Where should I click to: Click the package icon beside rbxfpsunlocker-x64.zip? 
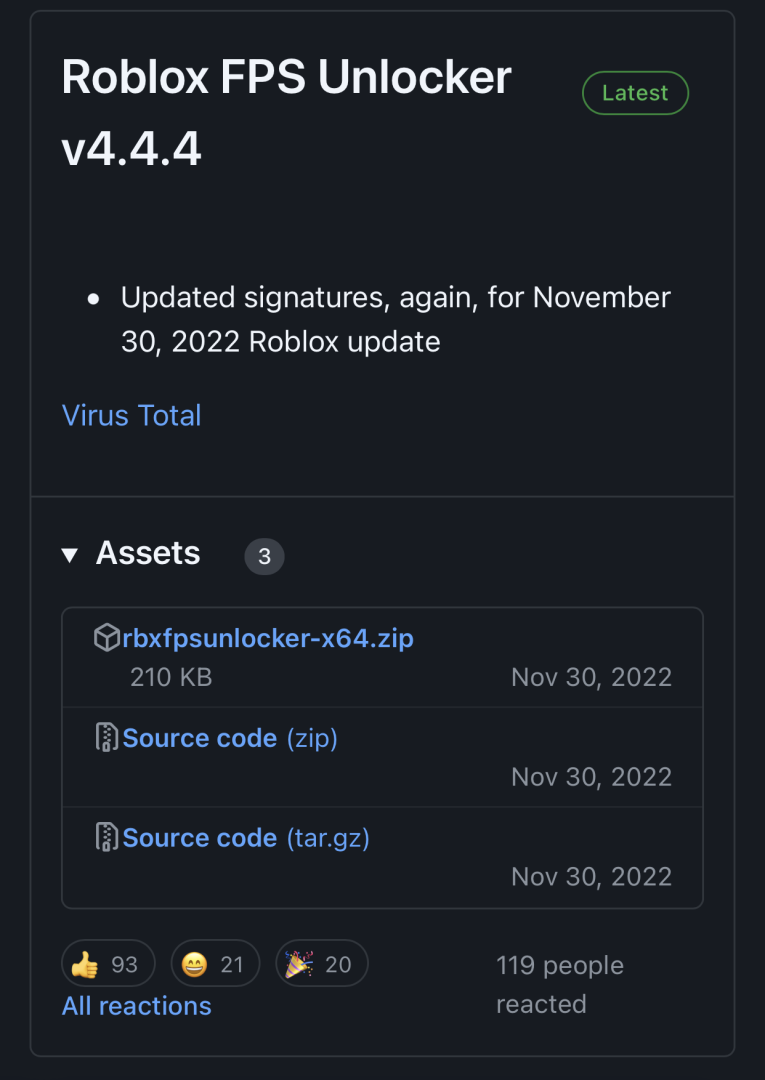pos(107,638)
